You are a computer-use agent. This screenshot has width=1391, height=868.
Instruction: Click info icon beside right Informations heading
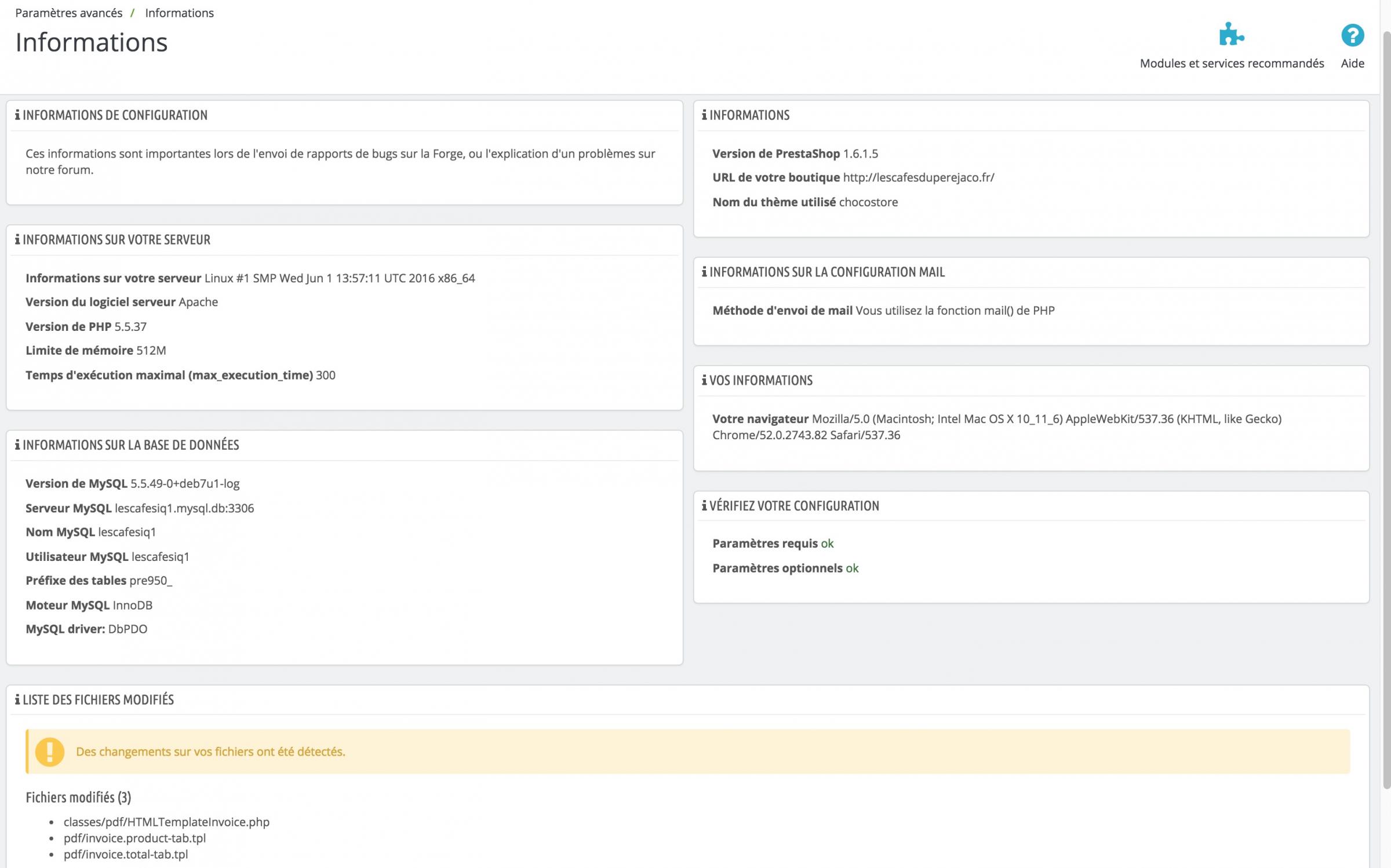point(704,115)
